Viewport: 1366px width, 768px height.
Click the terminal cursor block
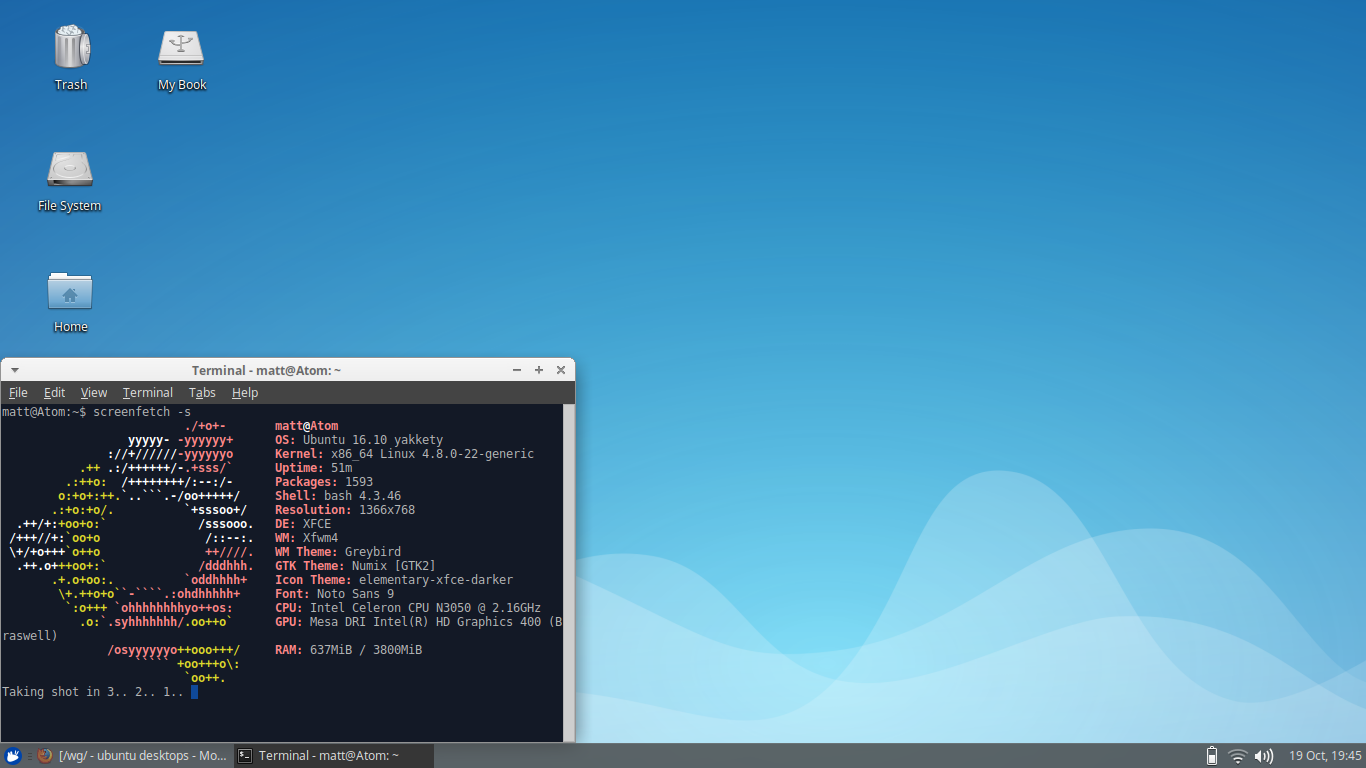tap(194, 692)
